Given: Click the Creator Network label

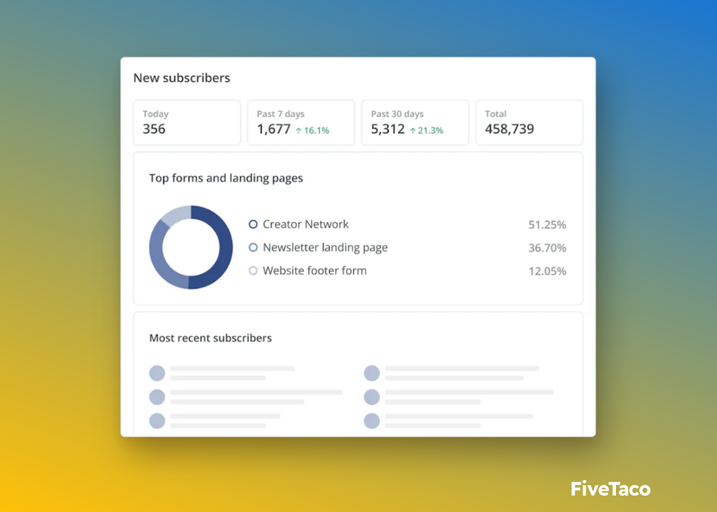Looking at the screenshot, I should pyautogui.click(x=305, y=224).
